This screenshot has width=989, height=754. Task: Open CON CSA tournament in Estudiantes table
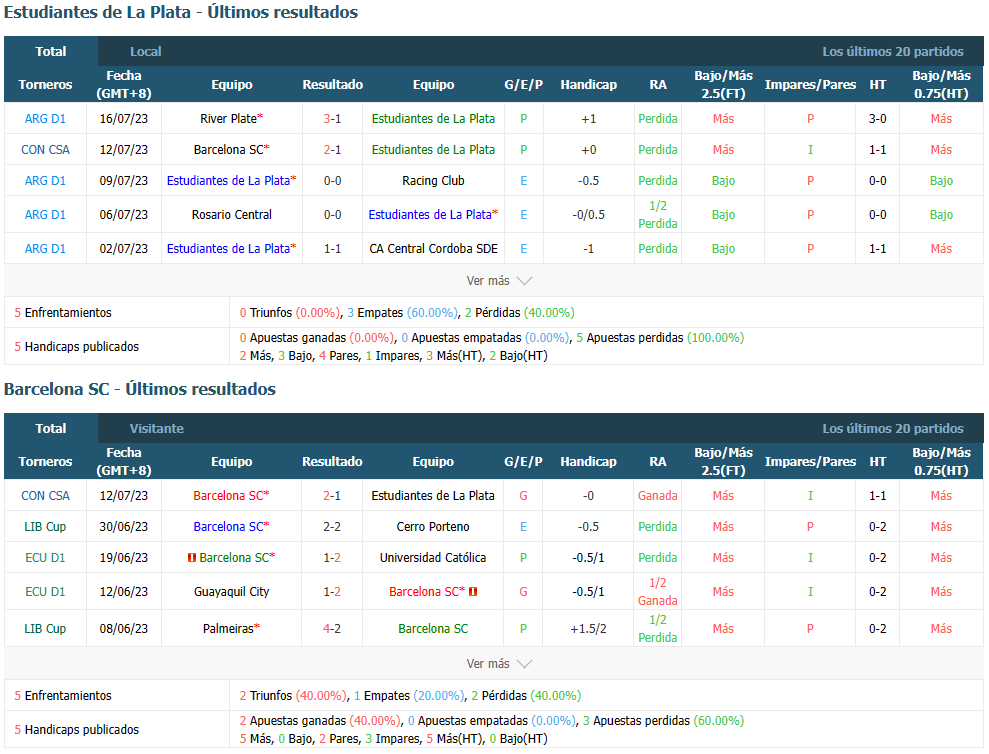45,150
